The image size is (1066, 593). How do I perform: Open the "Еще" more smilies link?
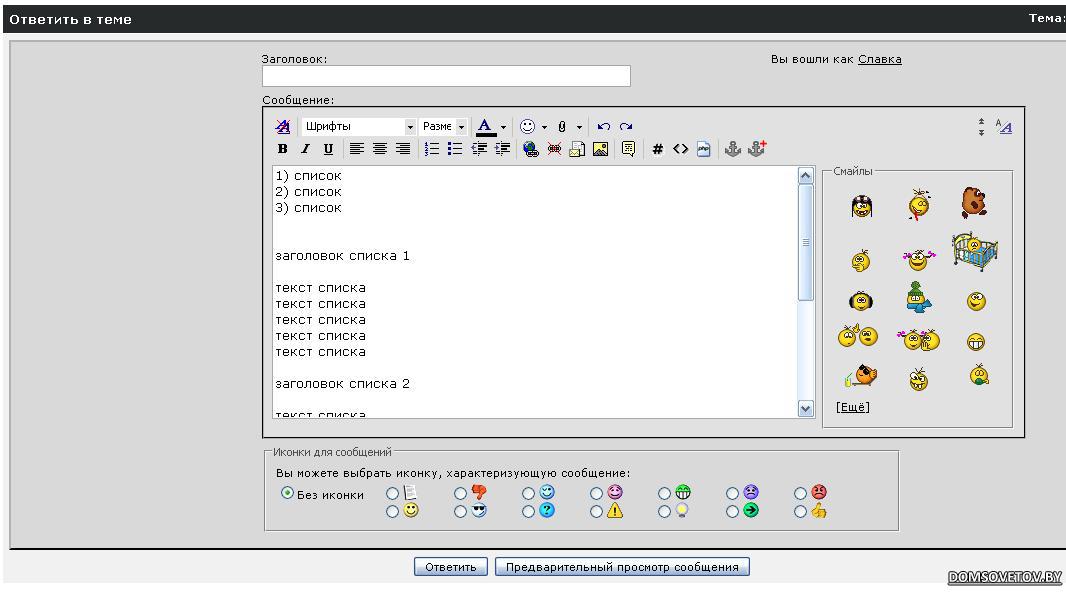point(852,407)
